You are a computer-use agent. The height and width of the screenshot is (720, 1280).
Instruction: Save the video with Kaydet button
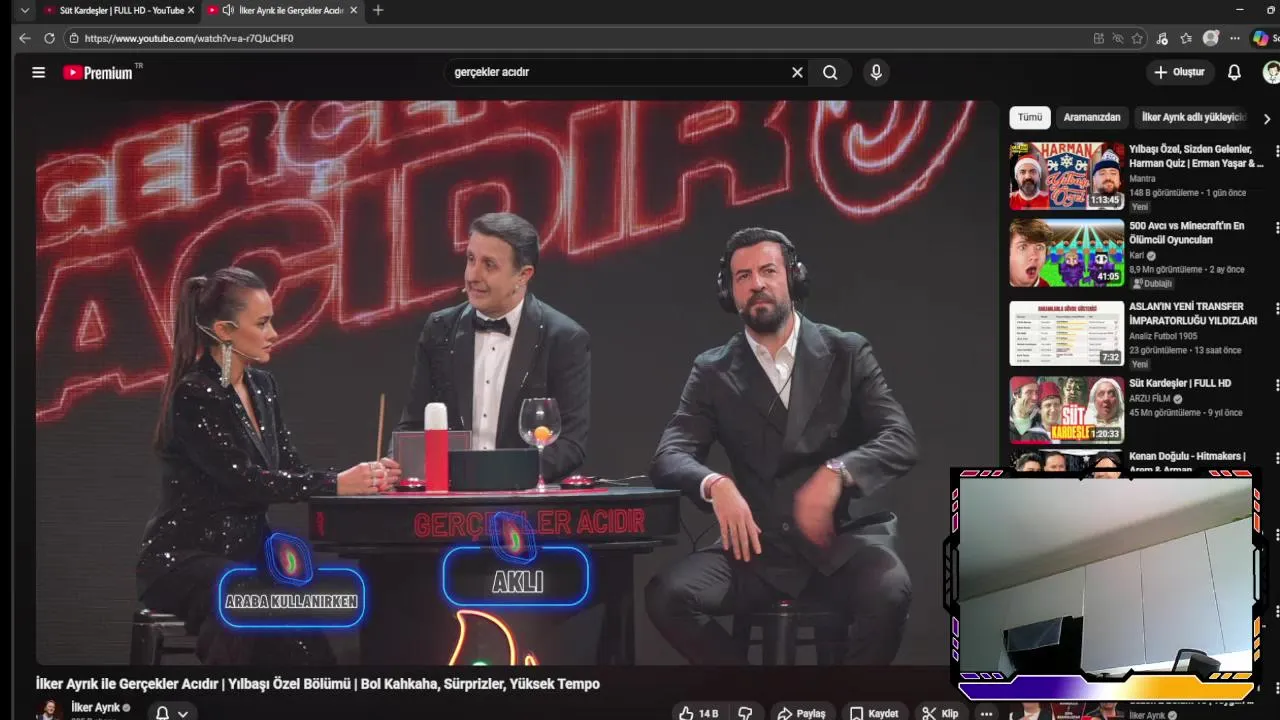(x=874, y=713)
